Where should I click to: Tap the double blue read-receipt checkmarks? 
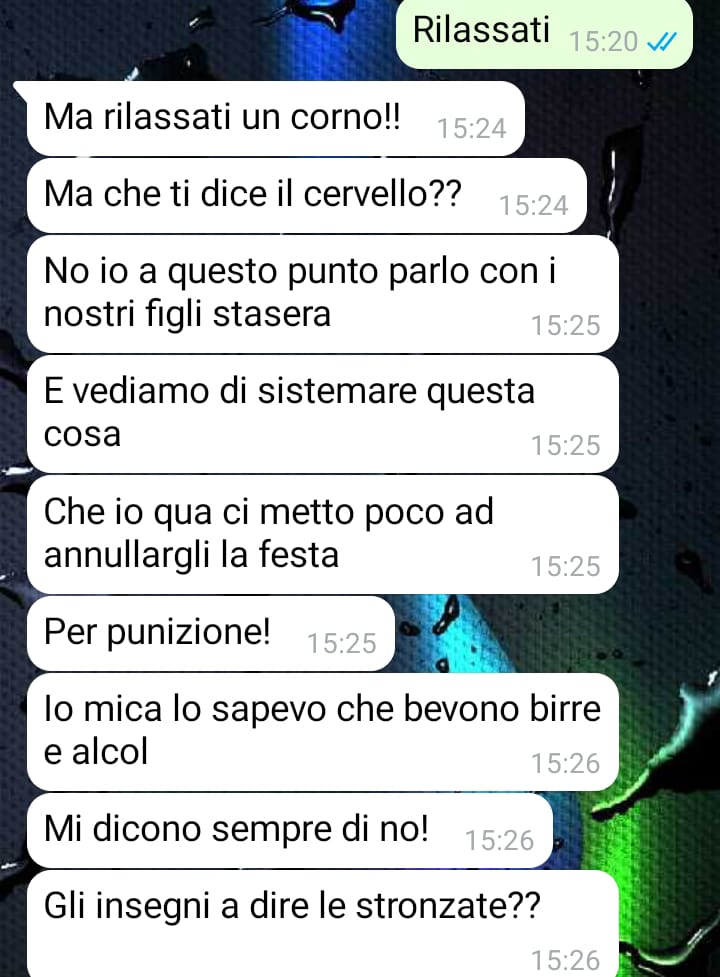661,42
